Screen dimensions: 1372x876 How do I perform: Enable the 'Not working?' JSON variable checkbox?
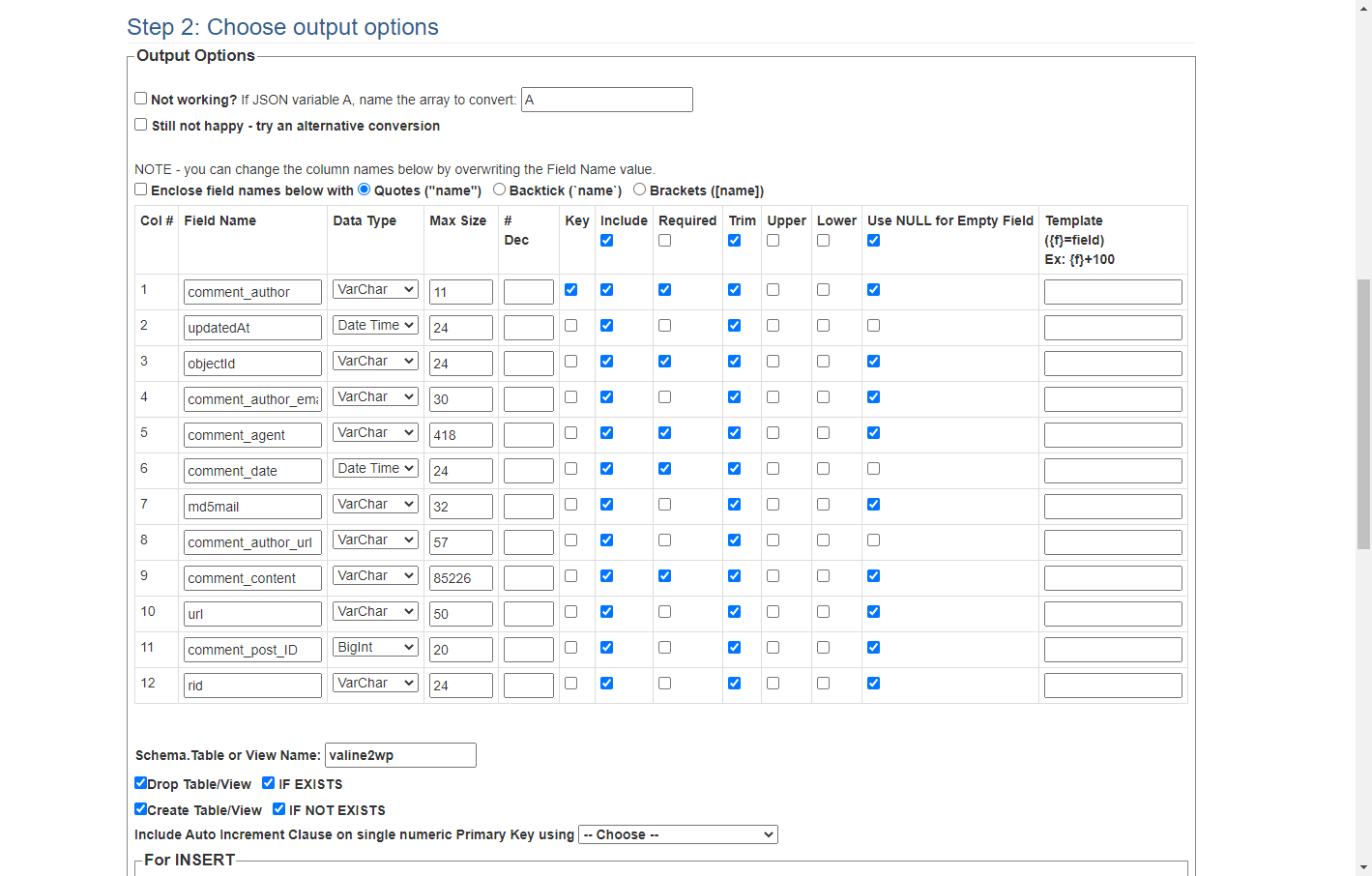(x=141, y=99)
